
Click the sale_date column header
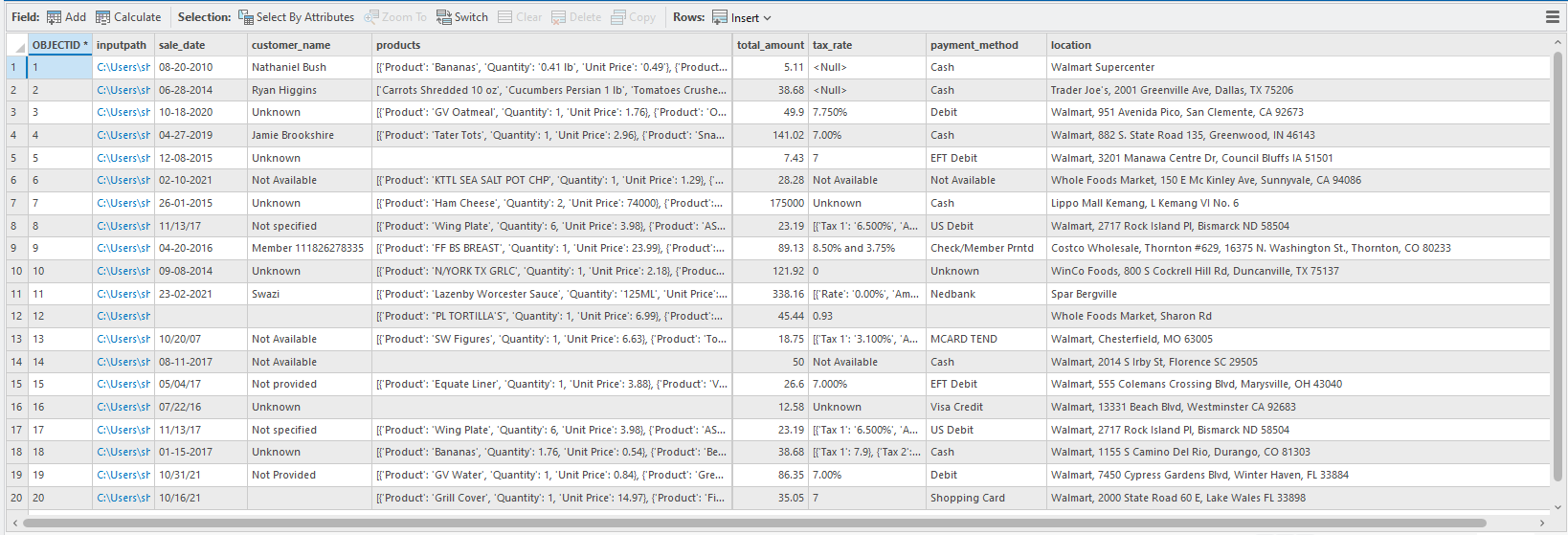182,45
